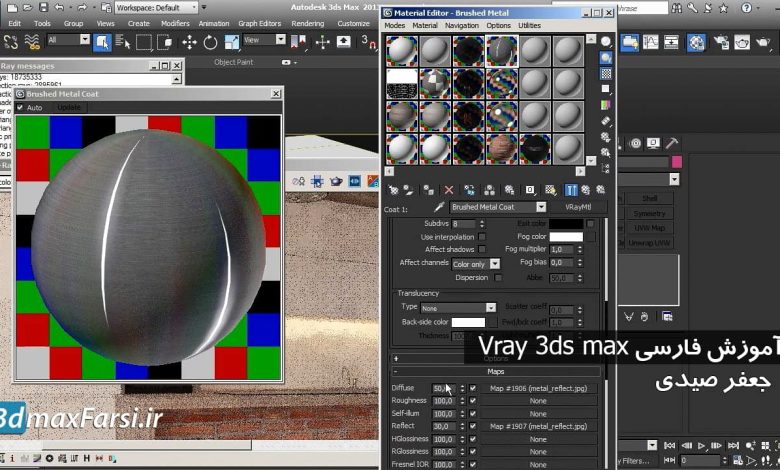Toggle Show End Result icon

click(571, 190)
